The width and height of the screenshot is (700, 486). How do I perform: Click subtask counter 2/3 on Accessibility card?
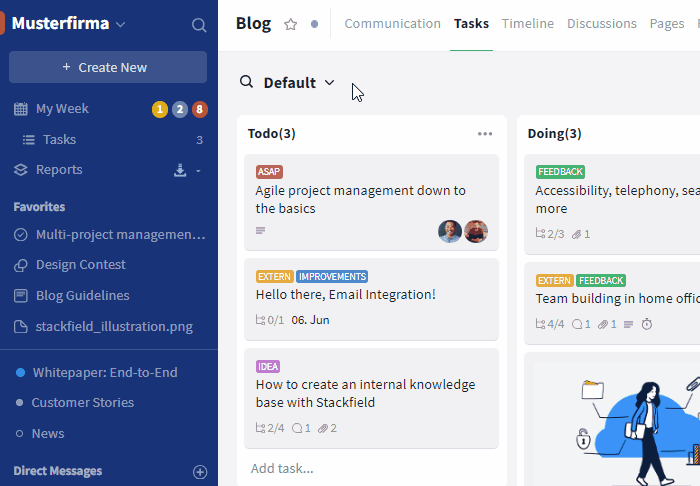point(550,234)
